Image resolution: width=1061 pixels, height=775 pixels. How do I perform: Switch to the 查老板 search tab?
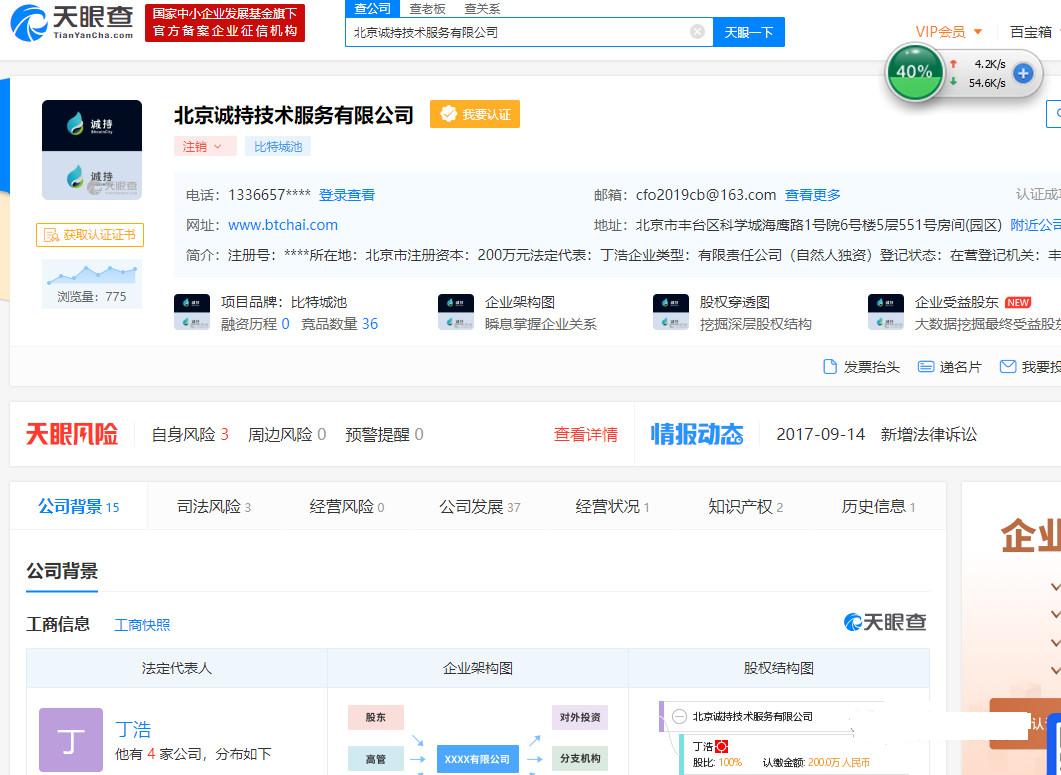point(427,9)
